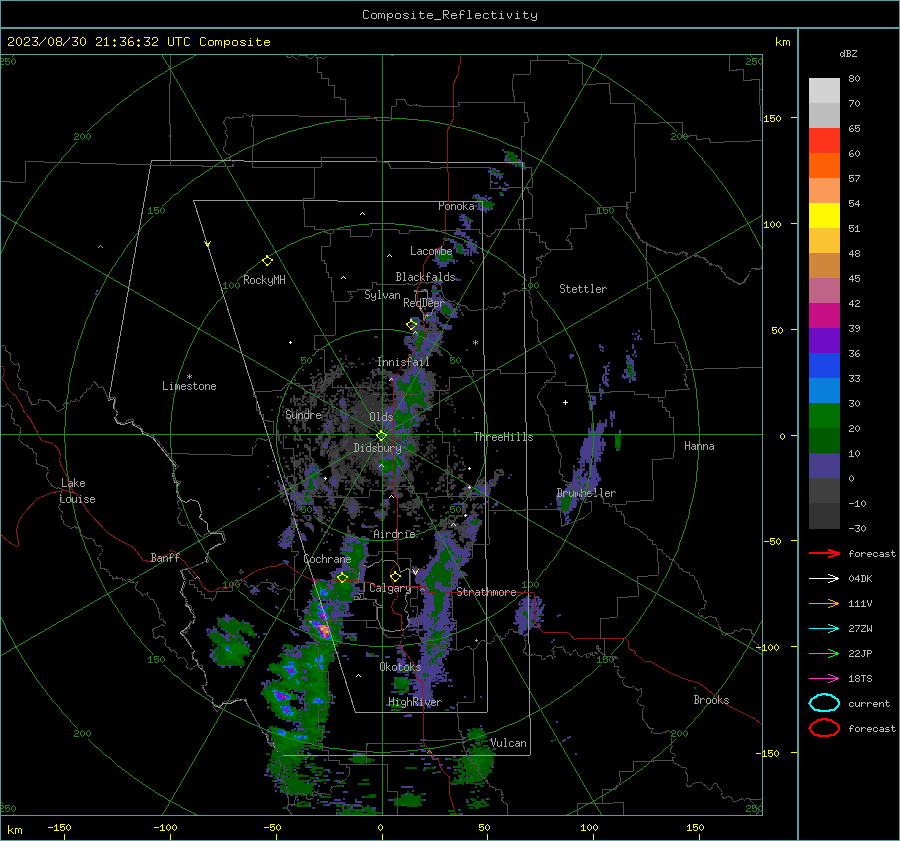900x841 pixels.
Task: Click the Ponoka city label
Action: tap(456, 206)
